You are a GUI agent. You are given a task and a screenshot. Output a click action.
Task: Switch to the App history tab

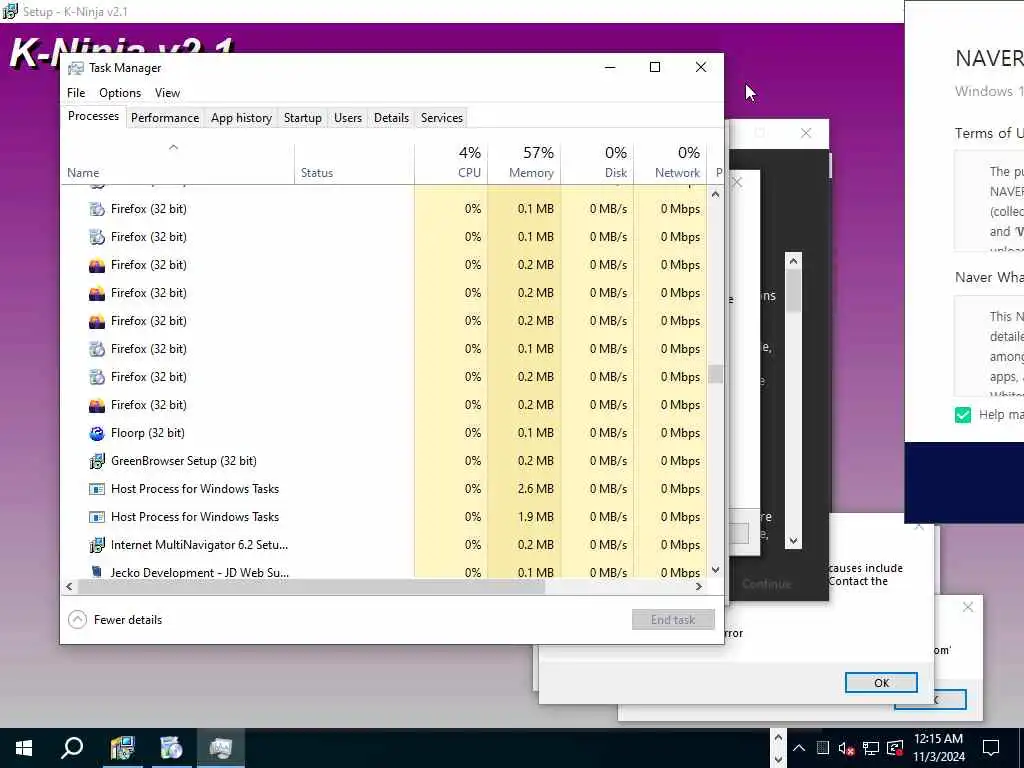click(241, 118)
